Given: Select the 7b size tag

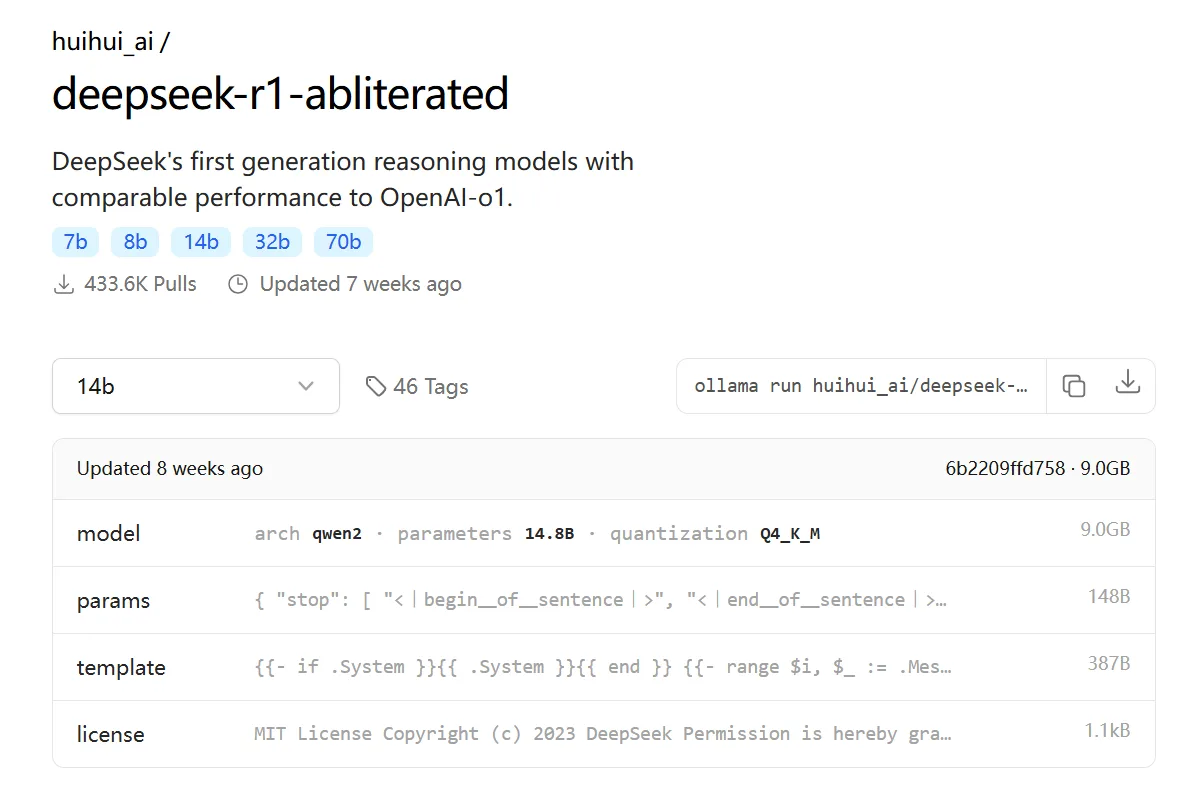Looking at the screenshot, I should coord(75,241).
